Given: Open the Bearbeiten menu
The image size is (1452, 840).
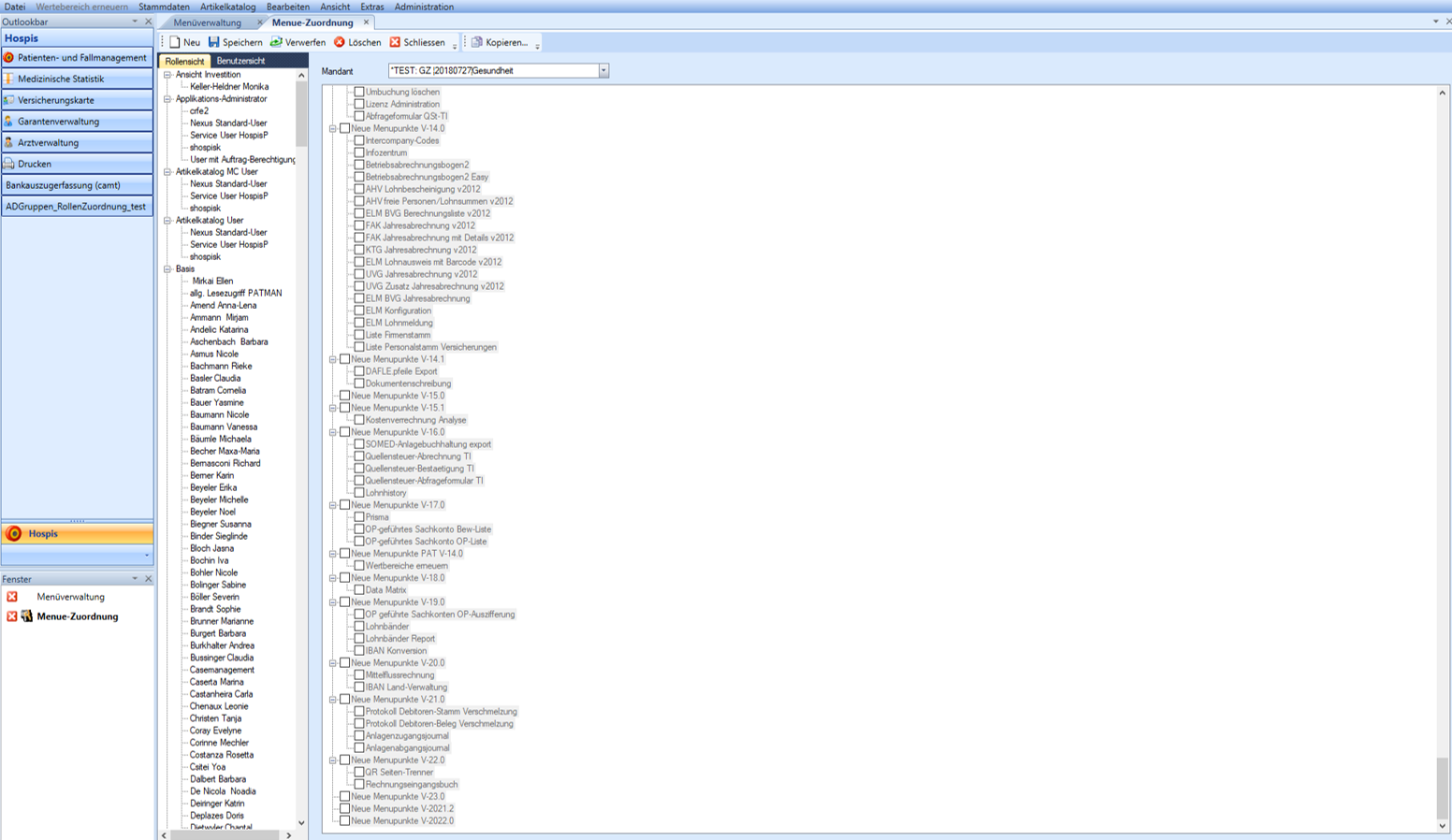Looking at the screenshot, I should point(288,7).
